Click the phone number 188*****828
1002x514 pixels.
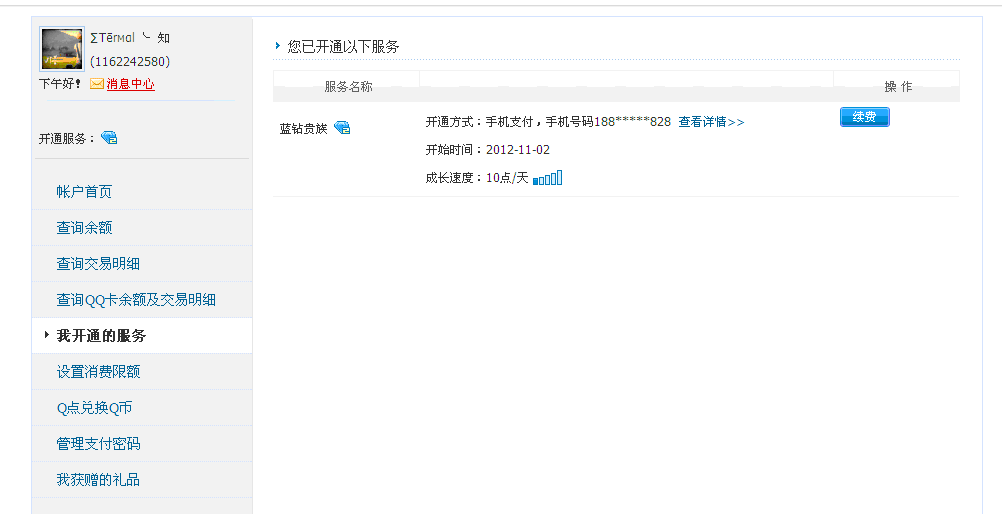tap(633, 121)
